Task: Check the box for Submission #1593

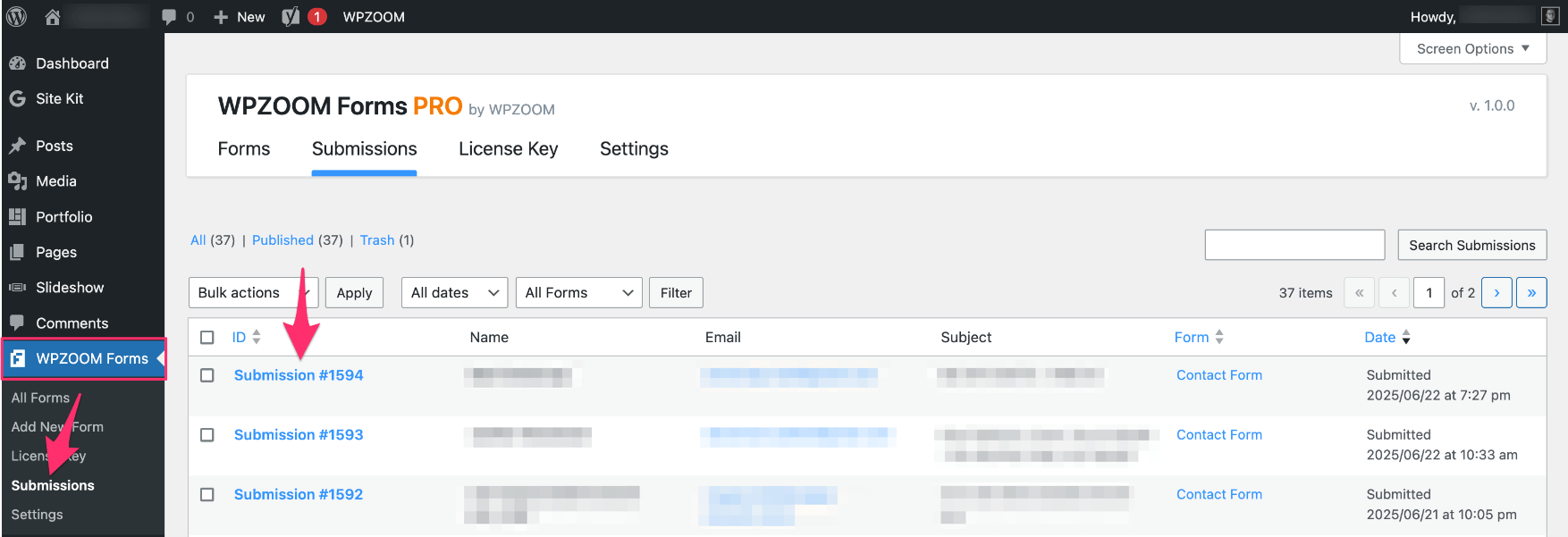Action: click(207, 435)
